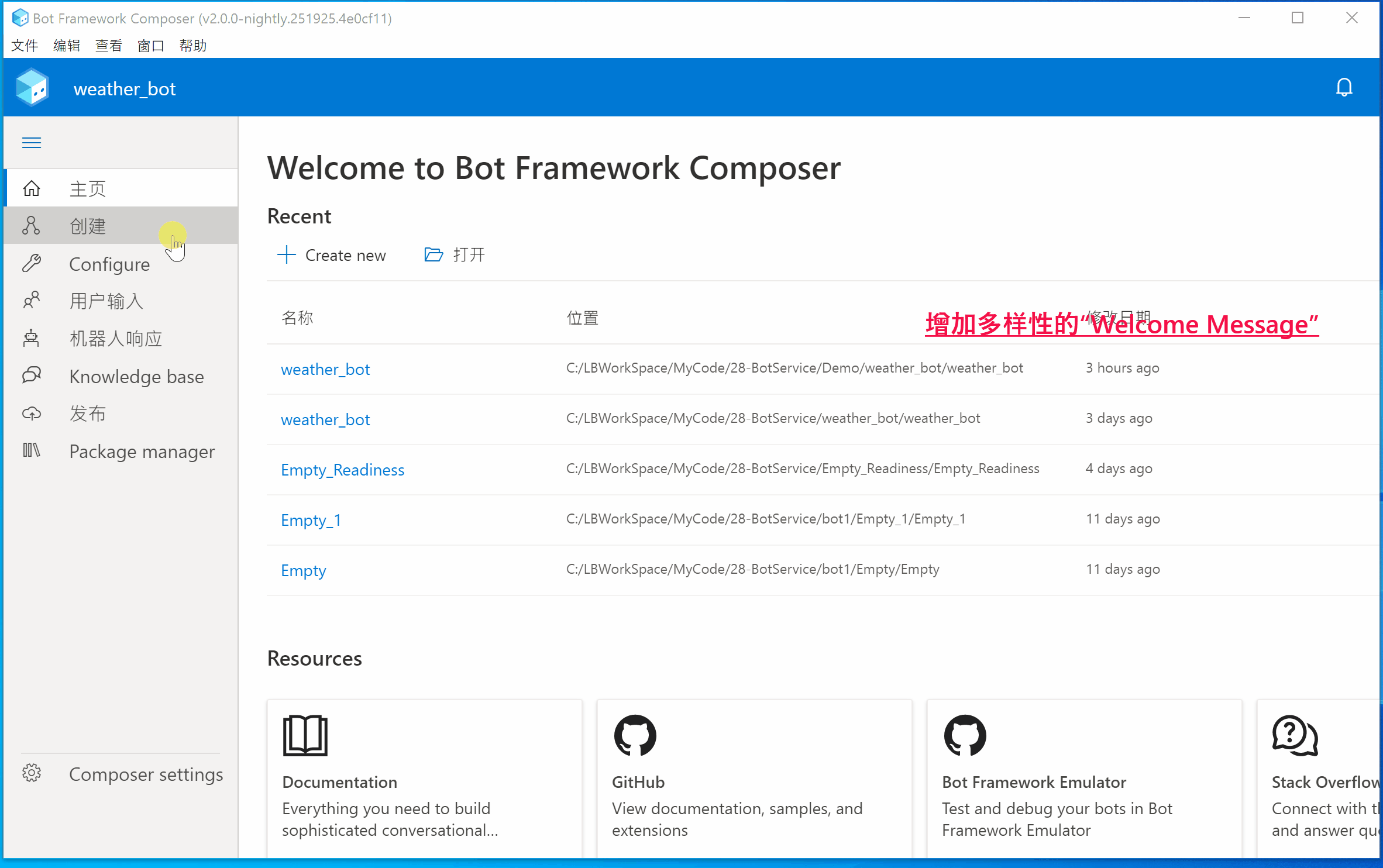The width and height of the screenshot is (1383, 868).
Task: Open the Documentation resource card
Action: point(425,778)
